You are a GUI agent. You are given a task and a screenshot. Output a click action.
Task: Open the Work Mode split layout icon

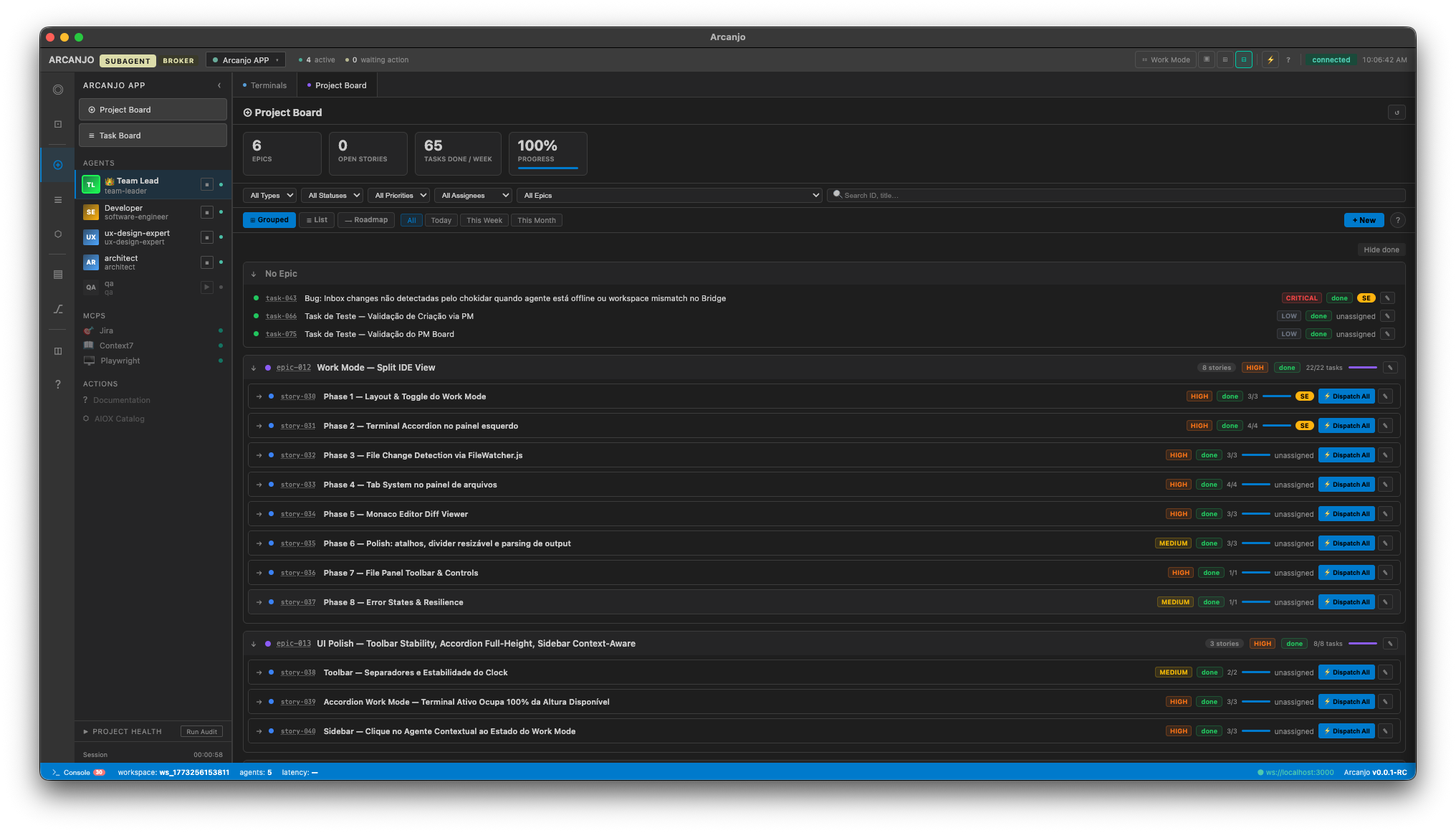coord(1244,59)
